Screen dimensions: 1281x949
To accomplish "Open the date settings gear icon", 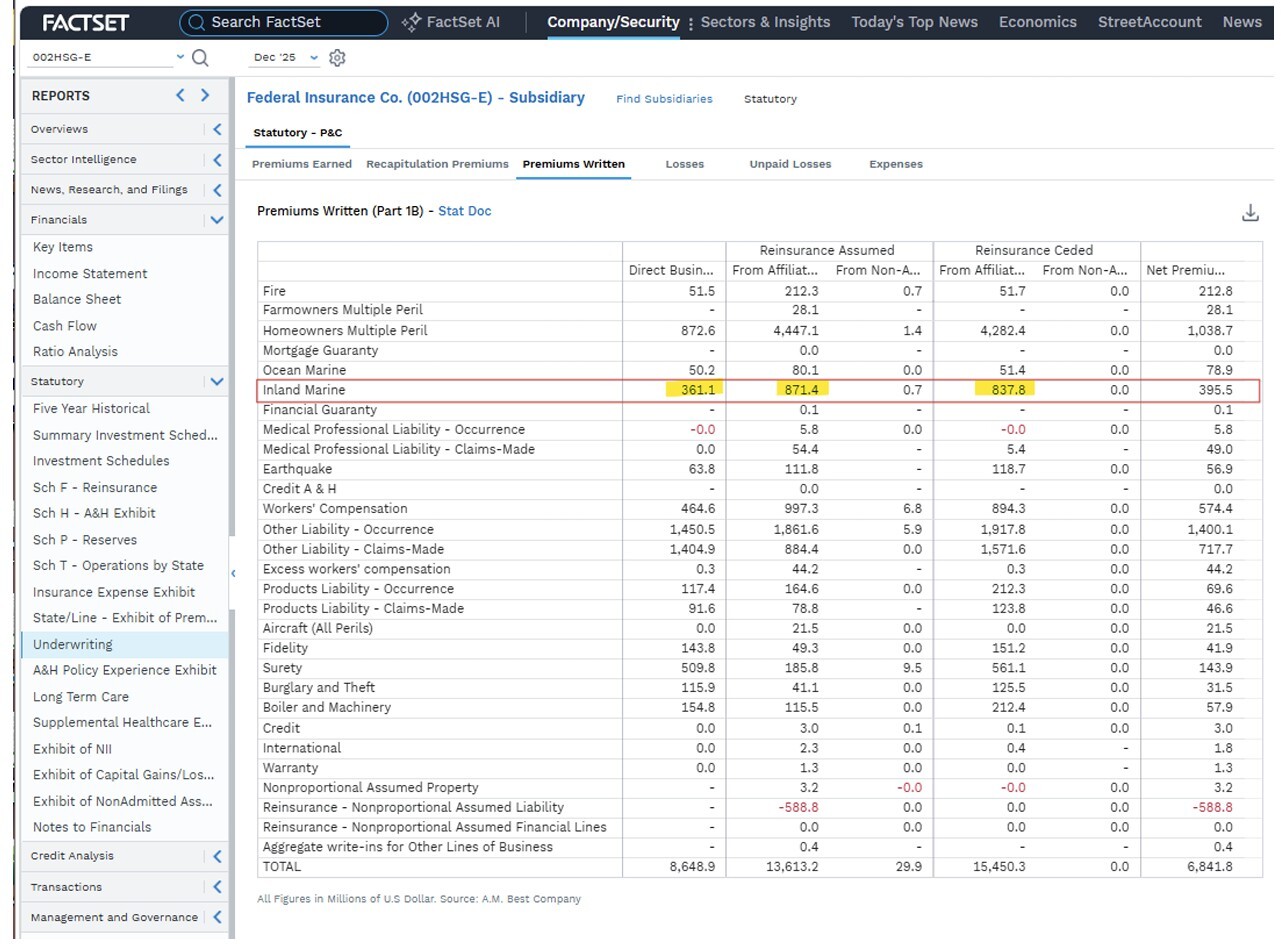I will [x=337, y=58].
